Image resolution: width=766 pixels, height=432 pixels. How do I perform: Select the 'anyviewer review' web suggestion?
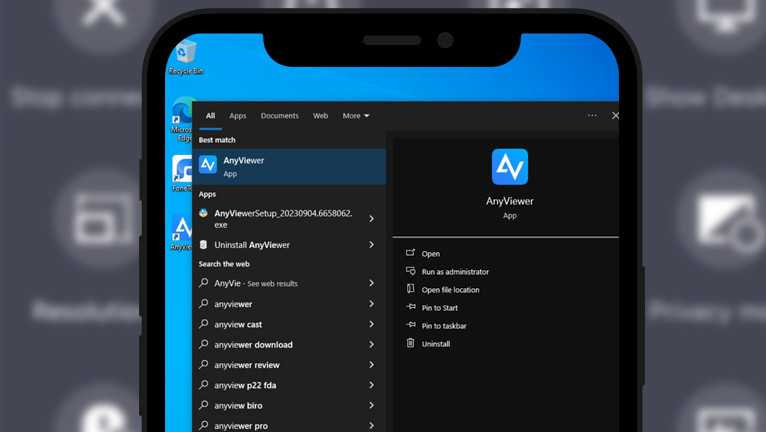pyautogui.click(x=289, y=365)
